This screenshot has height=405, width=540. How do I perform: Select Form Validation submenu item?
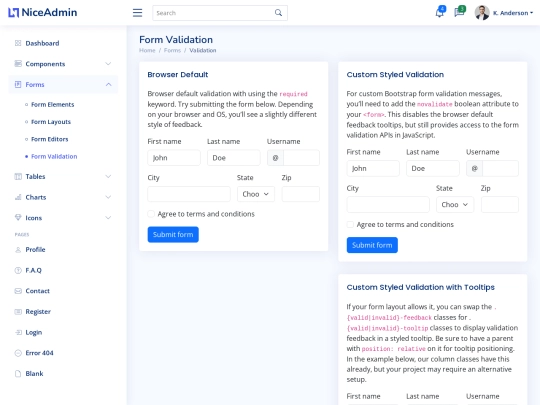tap(54, 156)
